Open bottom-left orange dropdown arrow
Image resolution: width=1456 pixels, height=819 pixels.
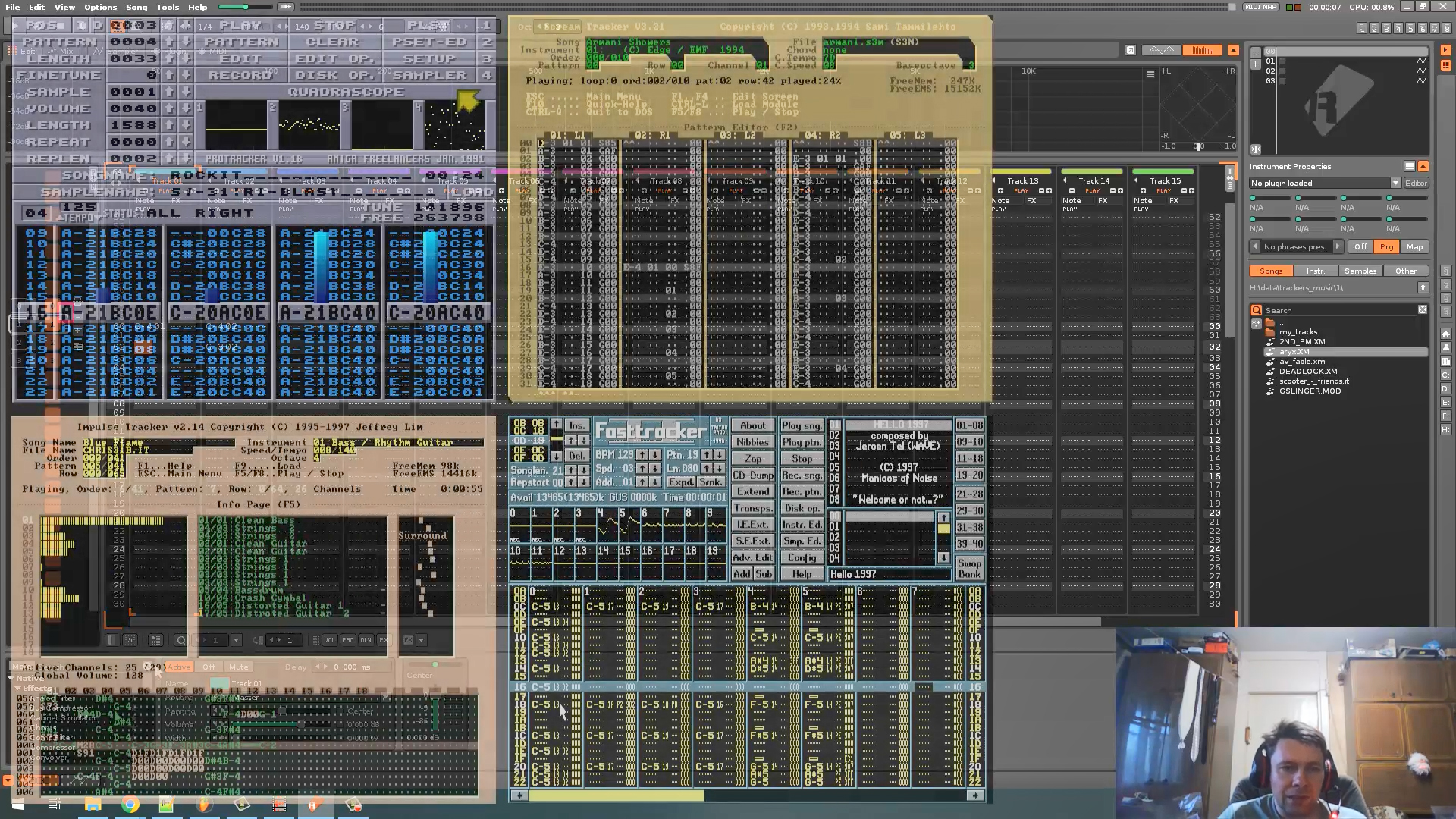[x=8, y=780]
